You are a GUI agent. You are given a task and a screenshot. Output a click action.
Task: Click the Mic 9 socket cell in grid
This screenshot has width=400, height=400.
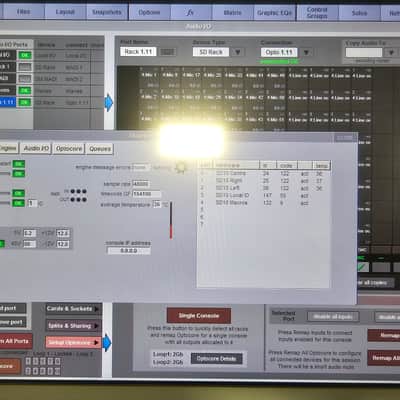(x=170, y=78)
